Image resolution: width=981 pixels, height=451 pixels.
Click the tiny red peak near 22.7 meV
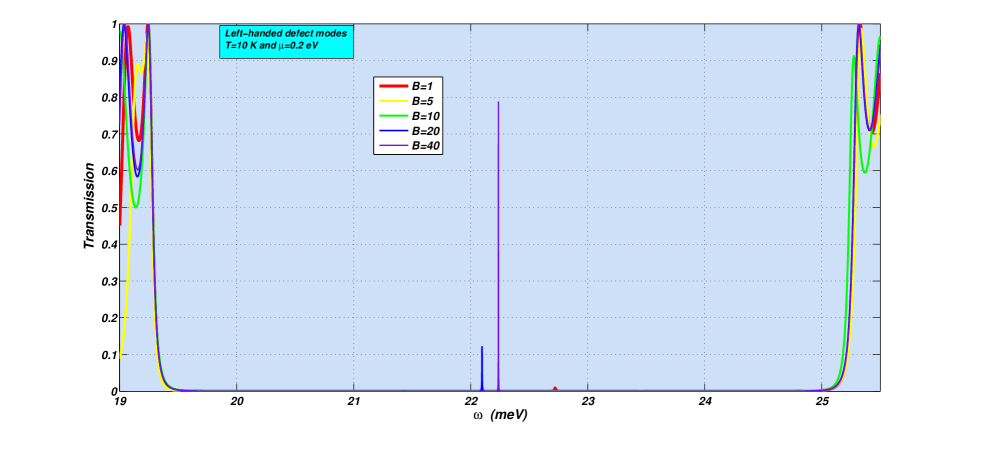555,389
